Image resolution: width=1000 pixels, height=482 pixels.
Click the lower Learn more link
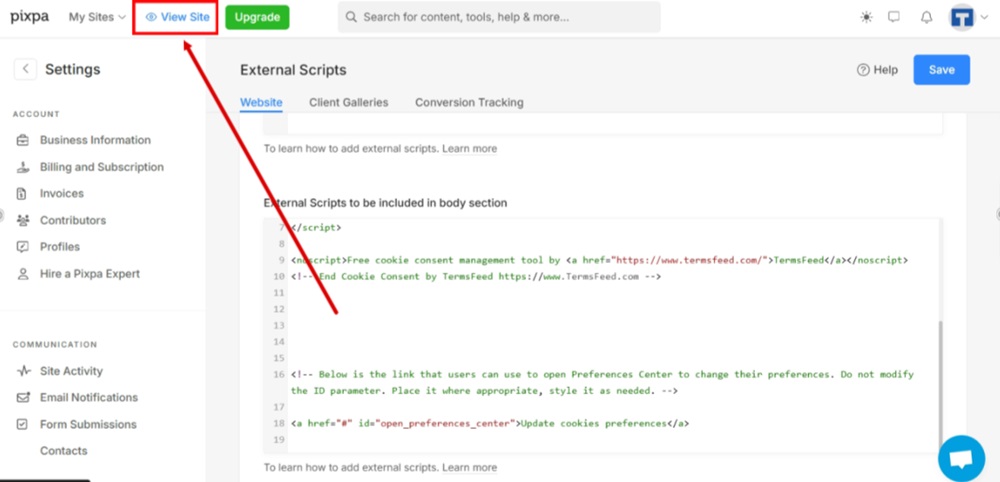tap(469, 467)
